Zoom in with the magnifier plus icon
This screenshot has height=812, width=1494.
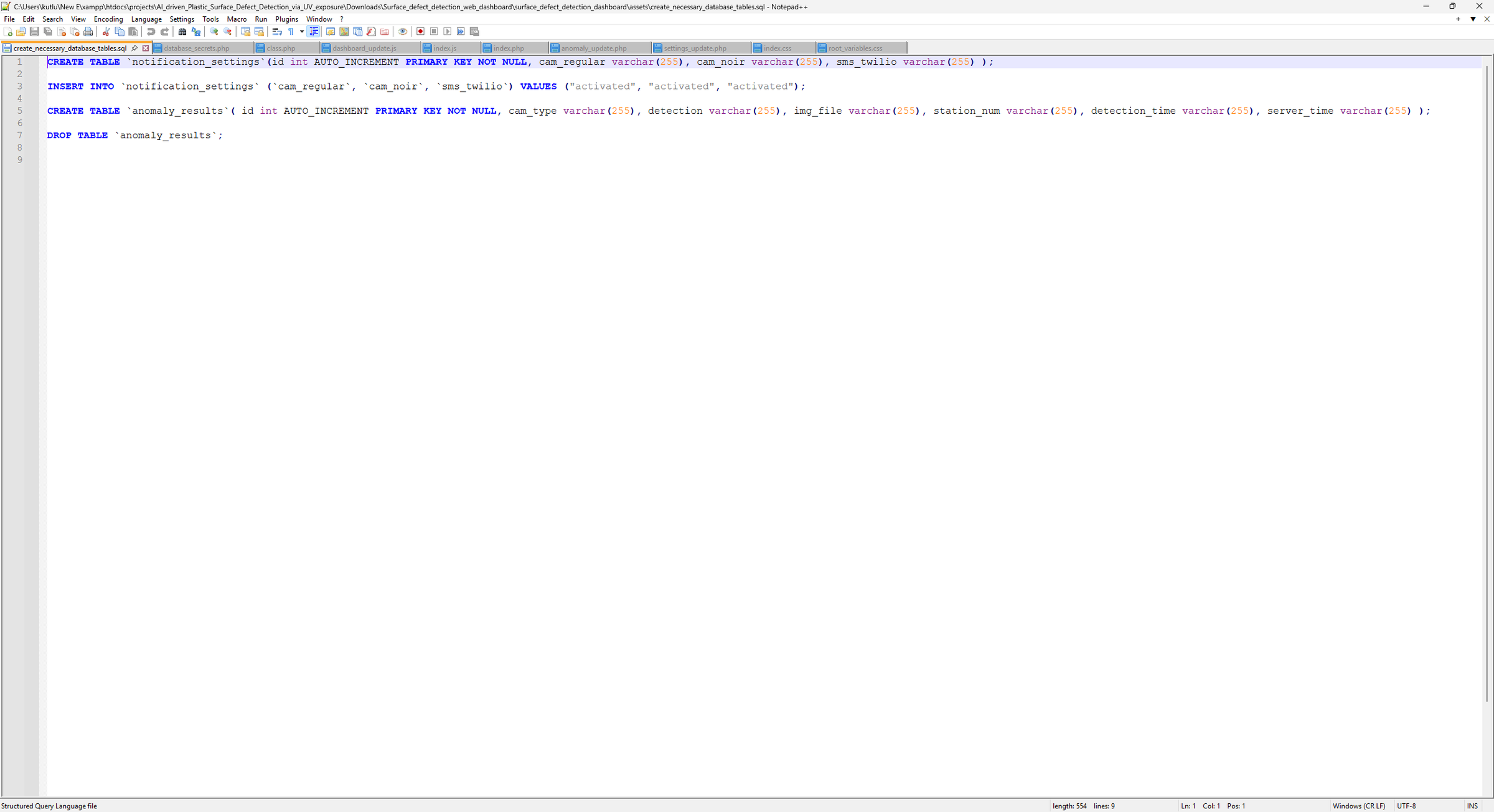[214, 32]
